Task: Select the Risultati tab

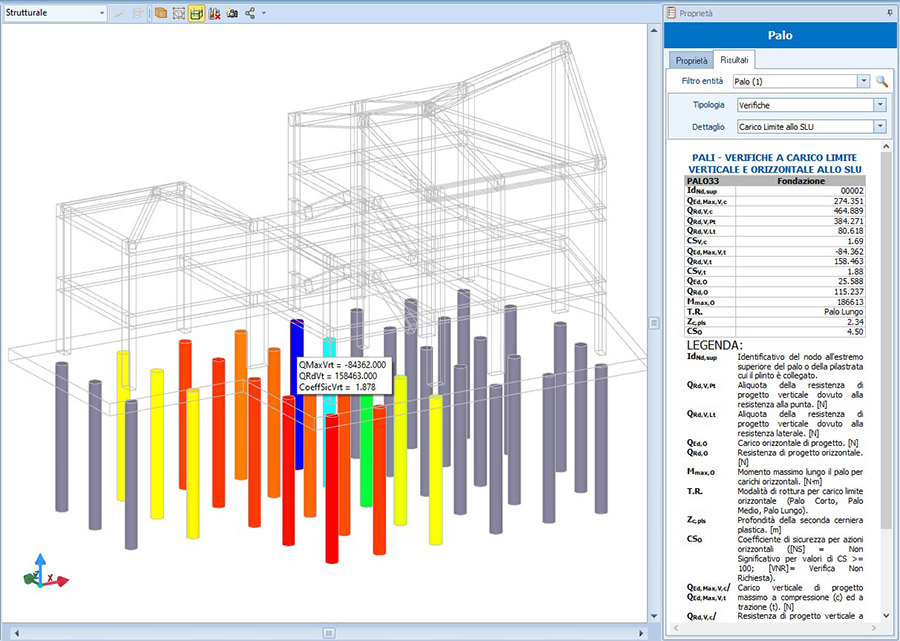Action: pos(734,60)
